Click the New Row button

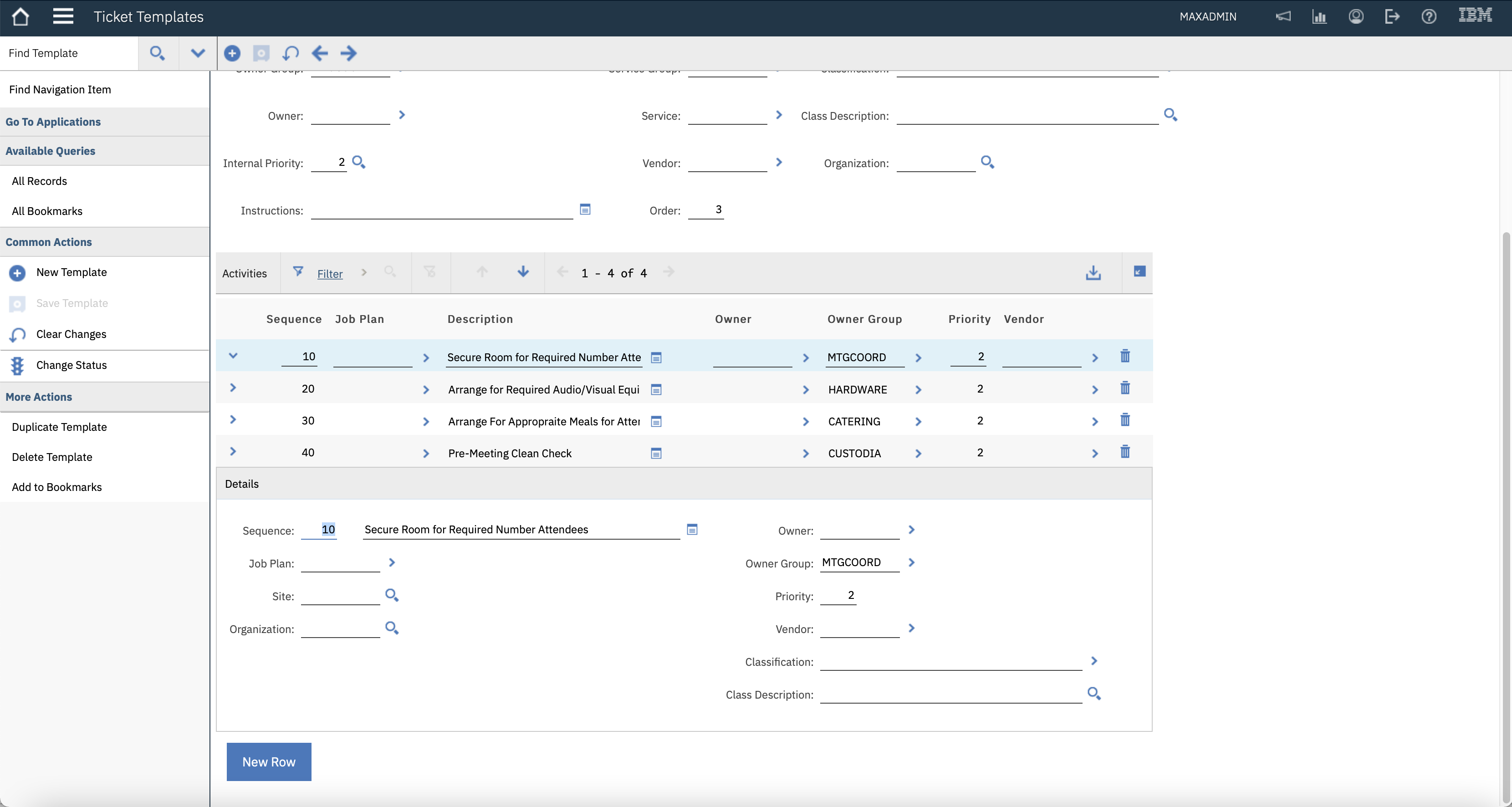[x=269, y=762]
